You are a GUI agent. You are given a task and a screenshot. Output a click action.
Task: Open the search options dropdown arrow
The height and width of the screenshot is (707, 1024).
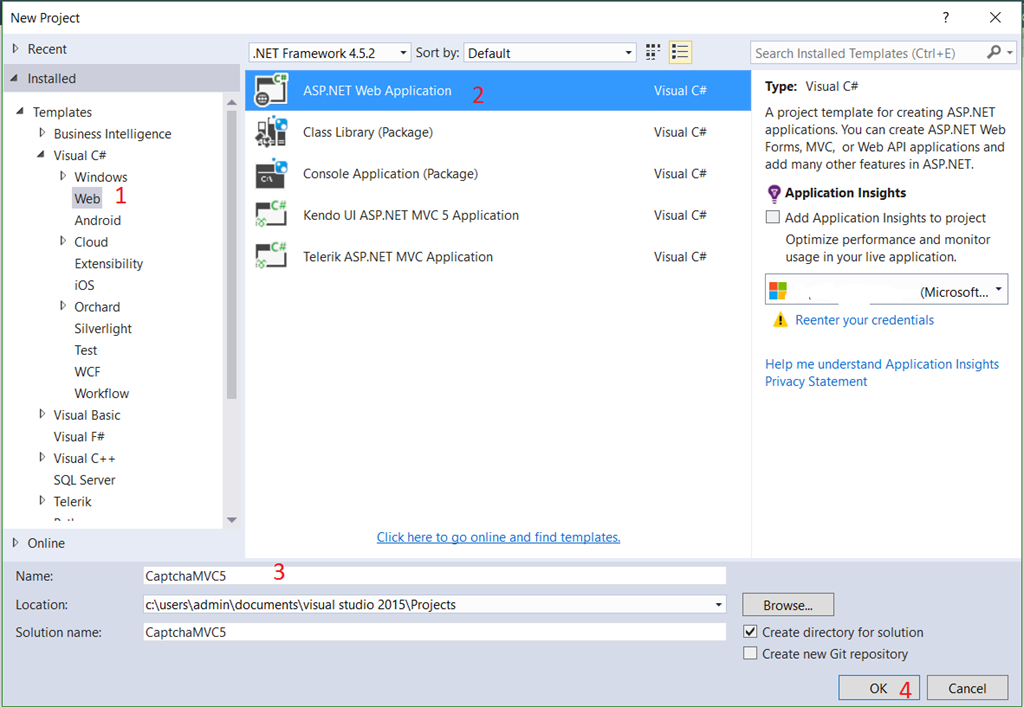[x=1010, y=52]
